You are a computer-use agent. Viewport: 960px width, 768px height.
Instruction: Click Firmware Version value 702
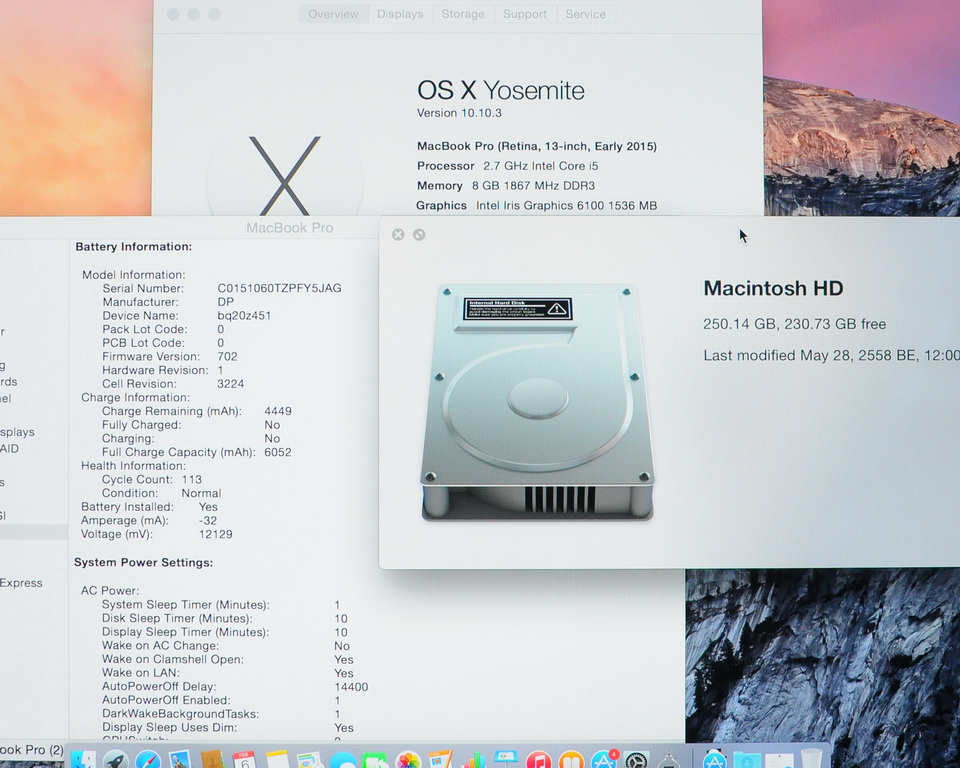click(227, 356)
